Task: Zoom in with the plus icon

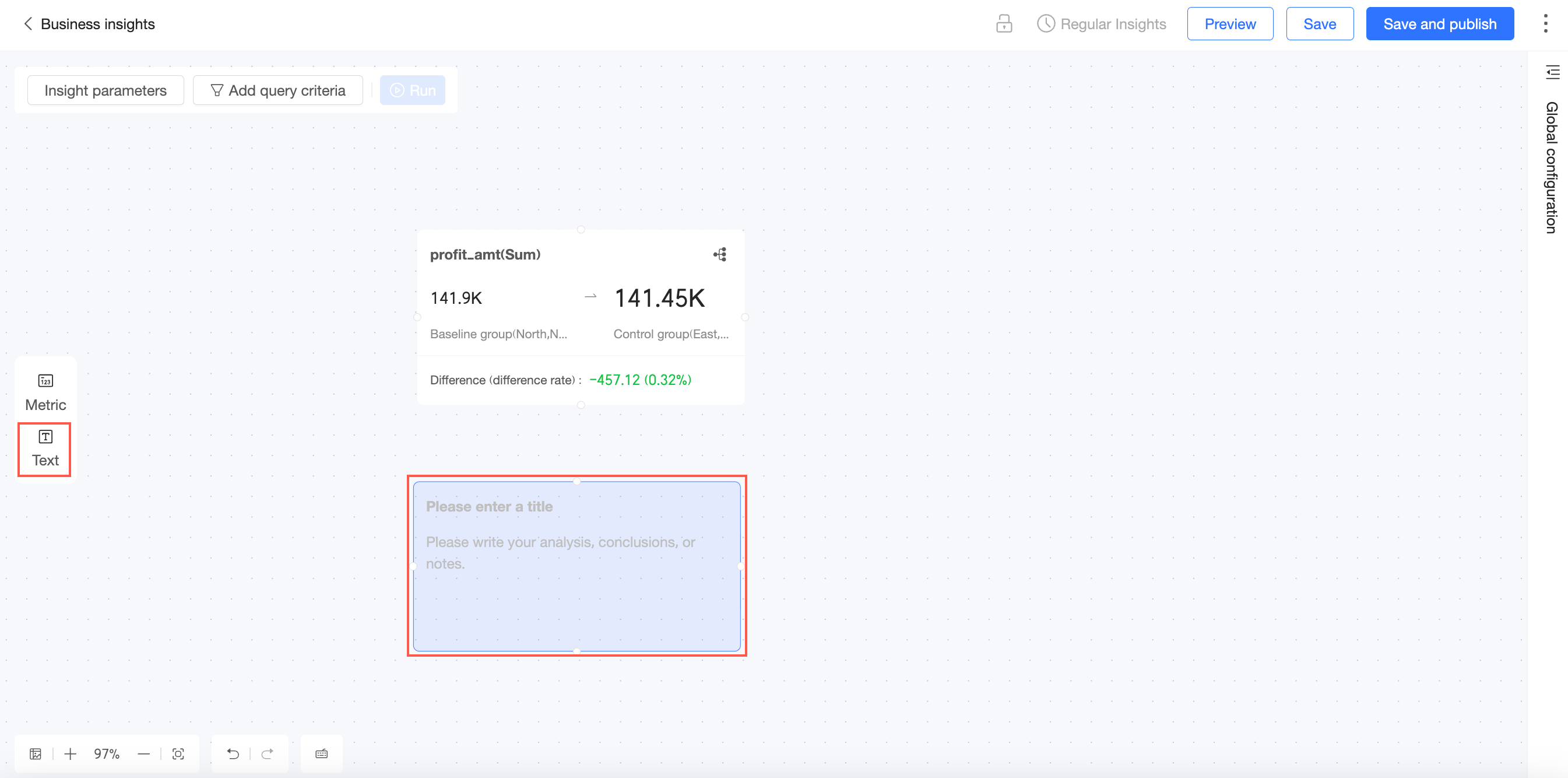Action: point(71,754)
